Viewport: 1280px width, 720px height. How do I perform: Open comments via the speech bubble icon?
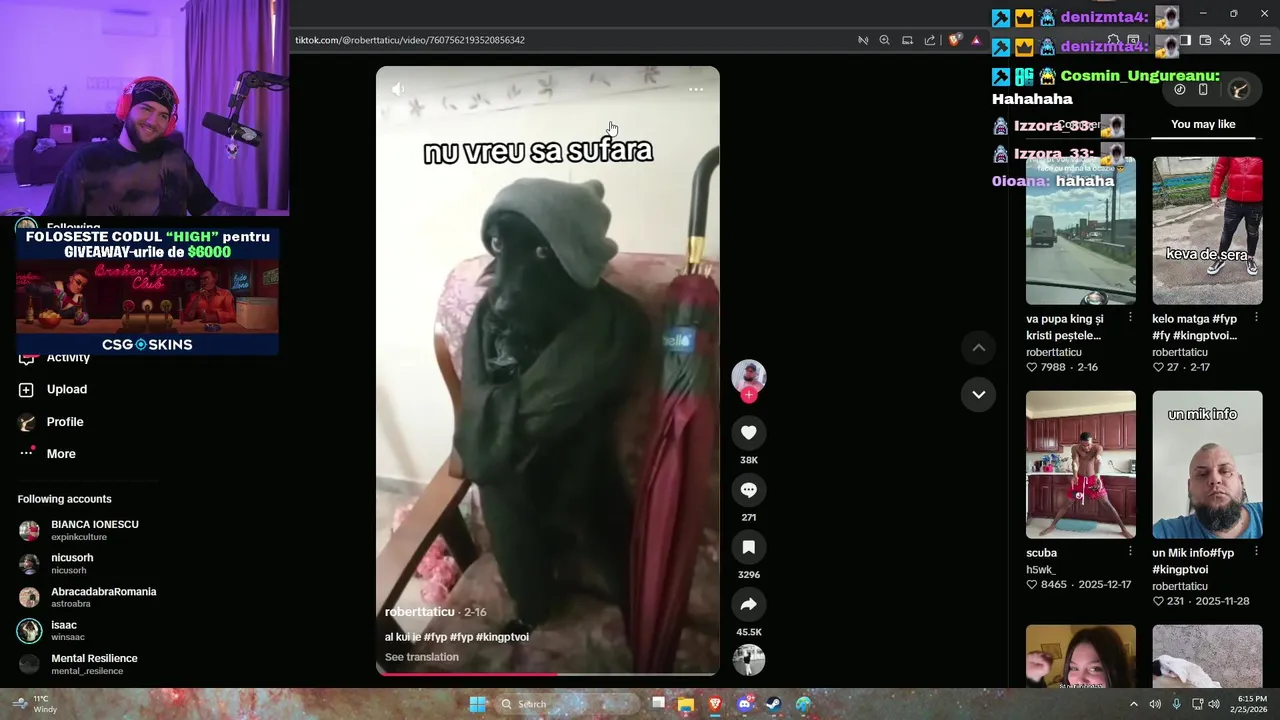[749, 489]
